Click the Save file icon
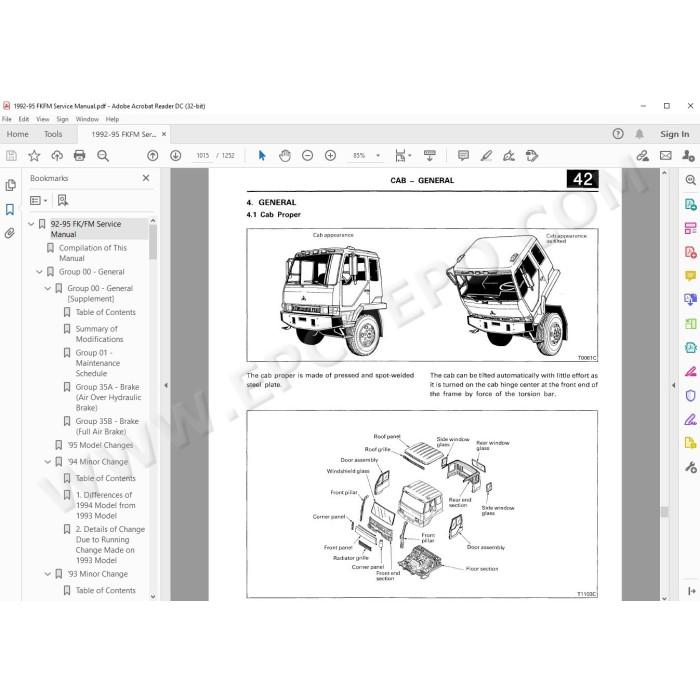This screenshot has width=700, height=700. coord(11,156)
